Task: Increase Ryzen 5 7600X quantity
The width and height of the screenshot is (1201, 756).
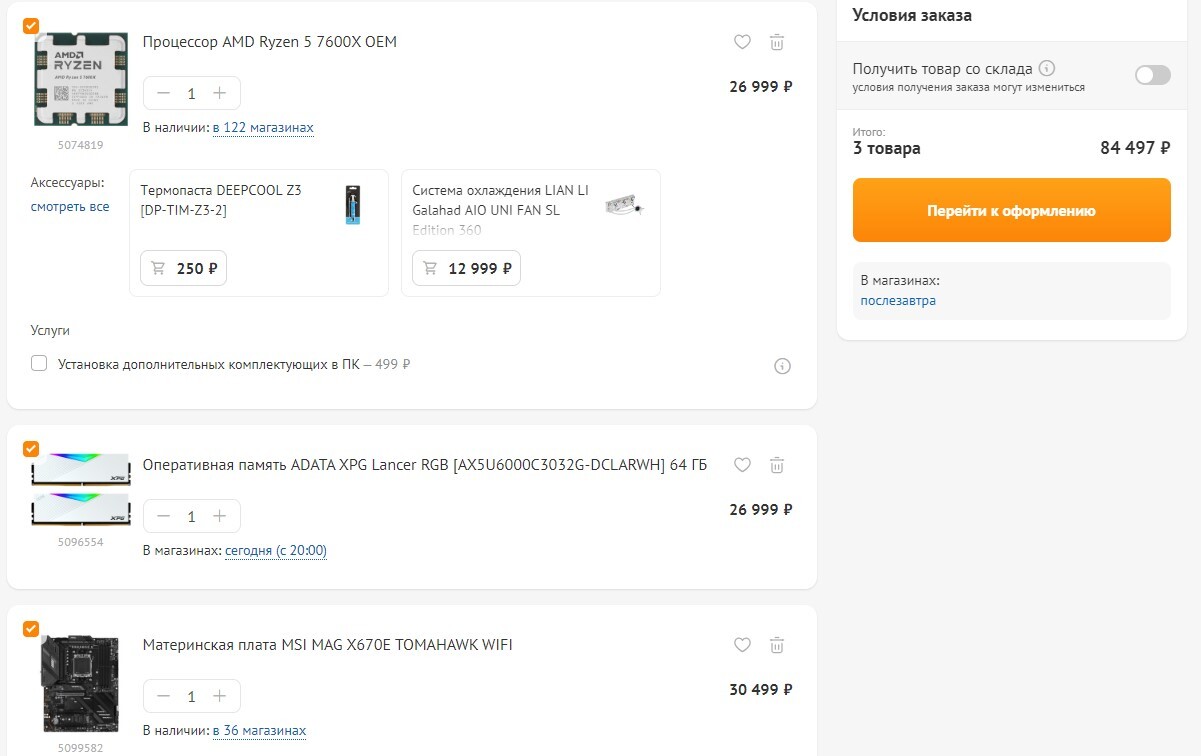Action: click(x=220, y=93)
